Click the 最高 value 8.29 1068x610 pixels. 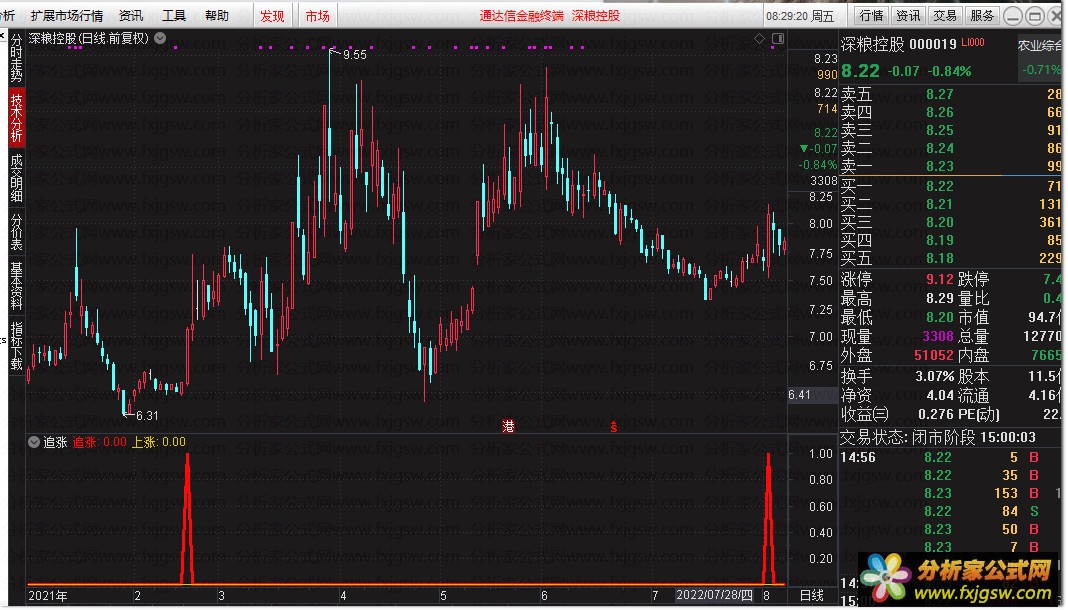[x=939, y=298]
